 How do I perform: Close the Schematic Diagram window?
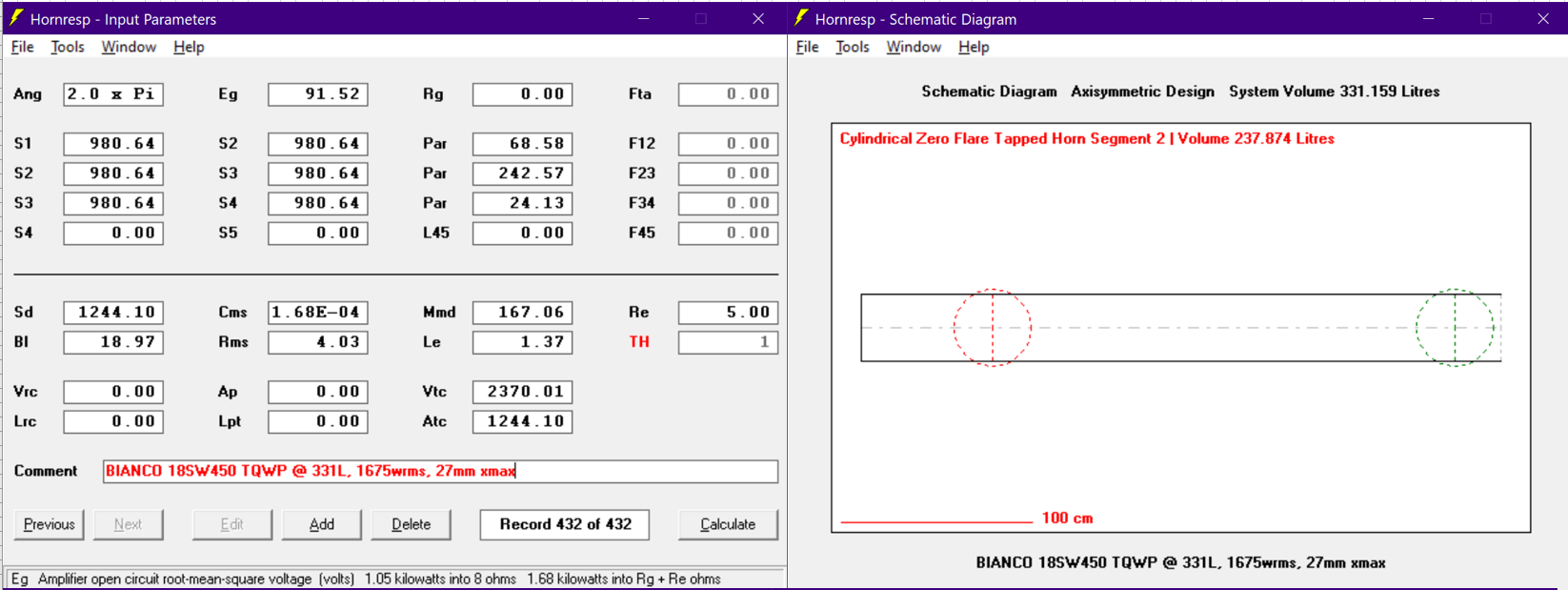pyautogui.click(x=1543, y=18)
